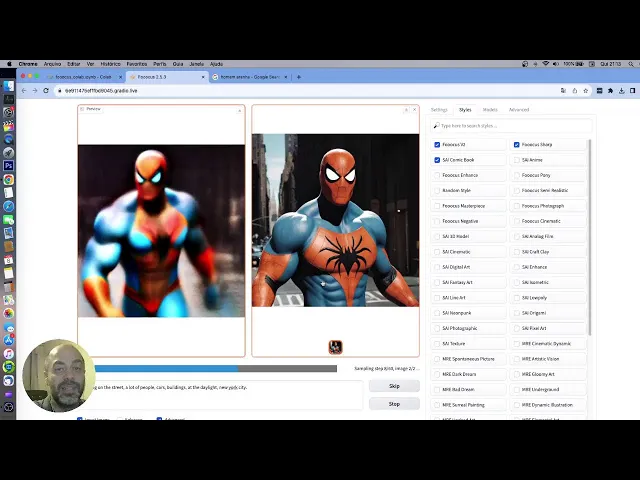Close the Fooocus 2.5.3 tab
The height and width of the screenshot is (480, 640).
pos(203,77)
